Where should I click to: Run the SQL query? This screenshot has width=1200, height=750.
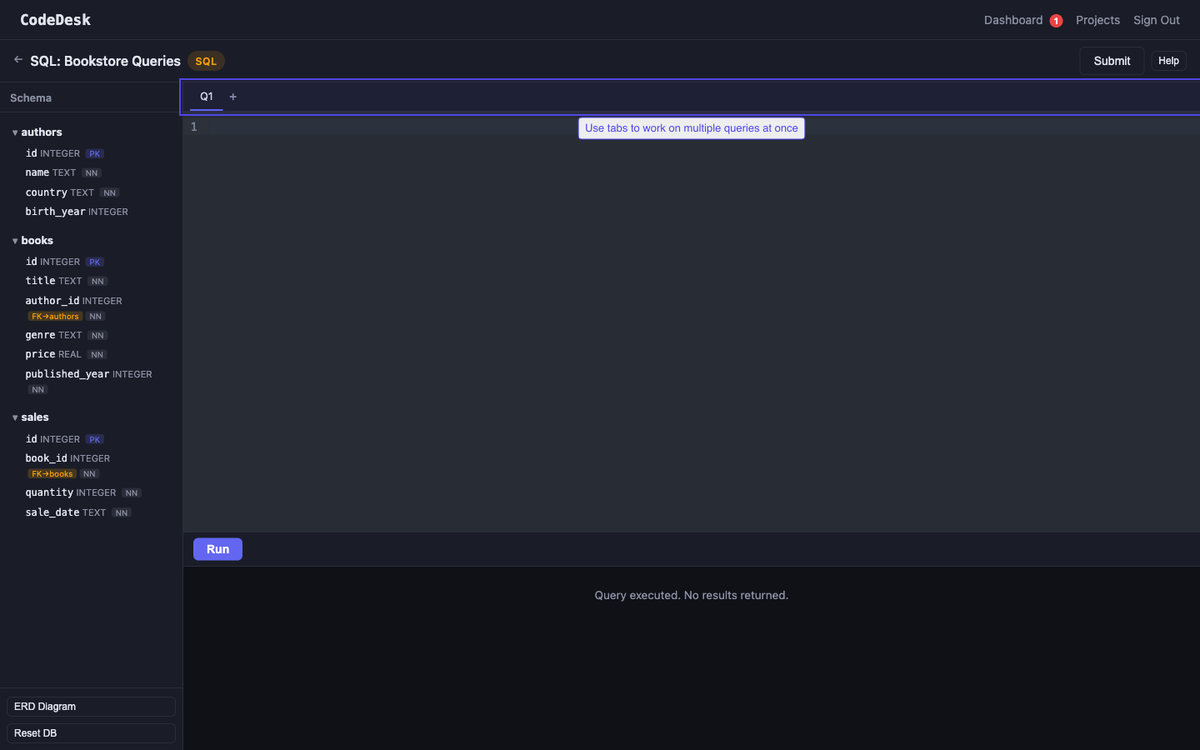(217, 548)
